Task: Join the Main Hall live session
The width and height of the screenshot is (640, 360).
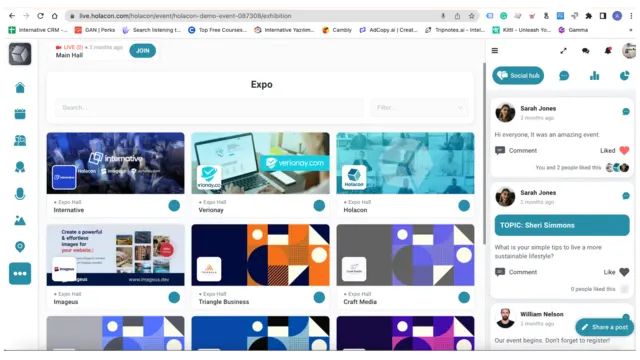Action: [142, 51]
